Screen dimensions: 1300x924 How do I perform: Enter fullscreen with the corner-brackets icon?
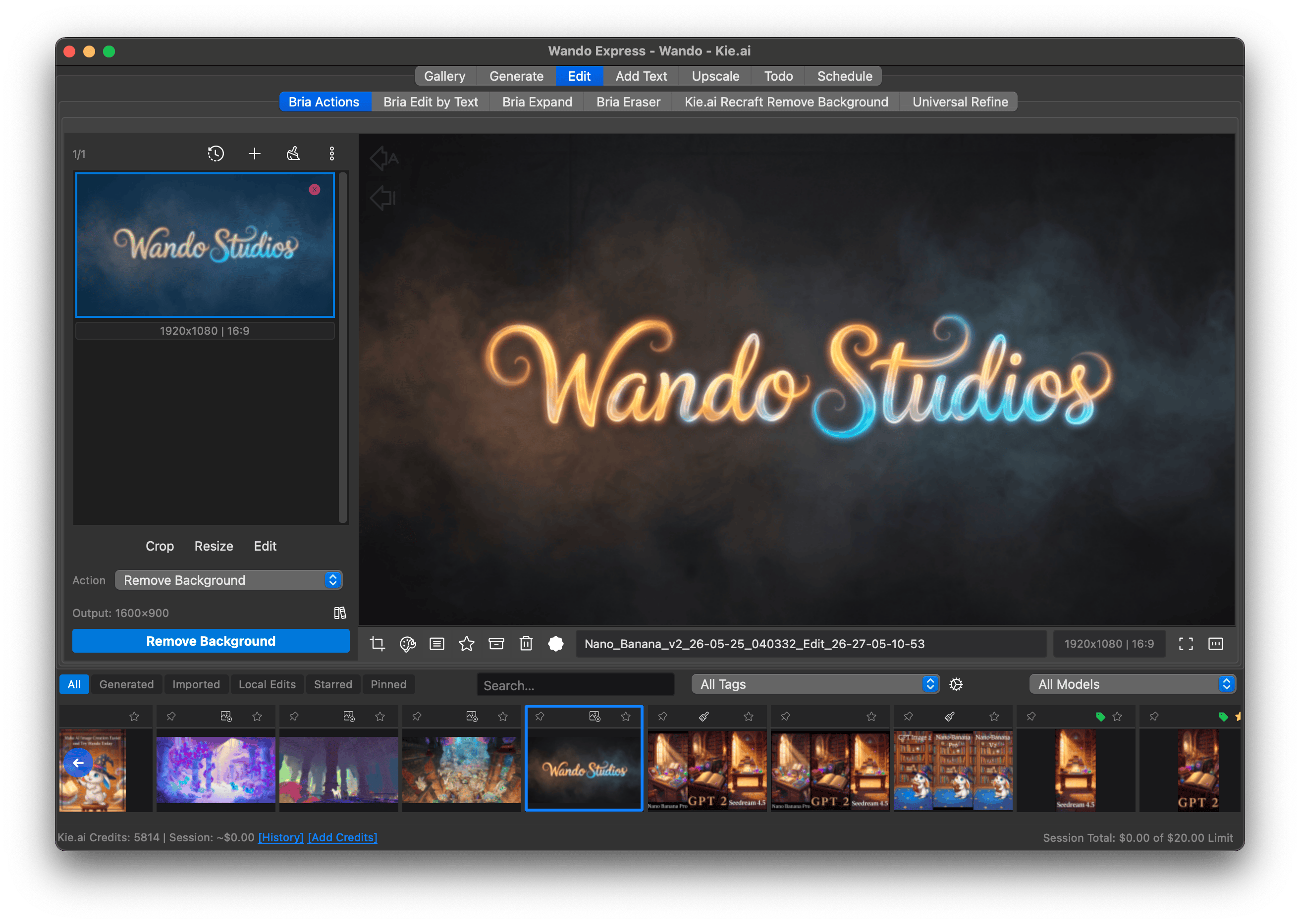pos(1186,644)
